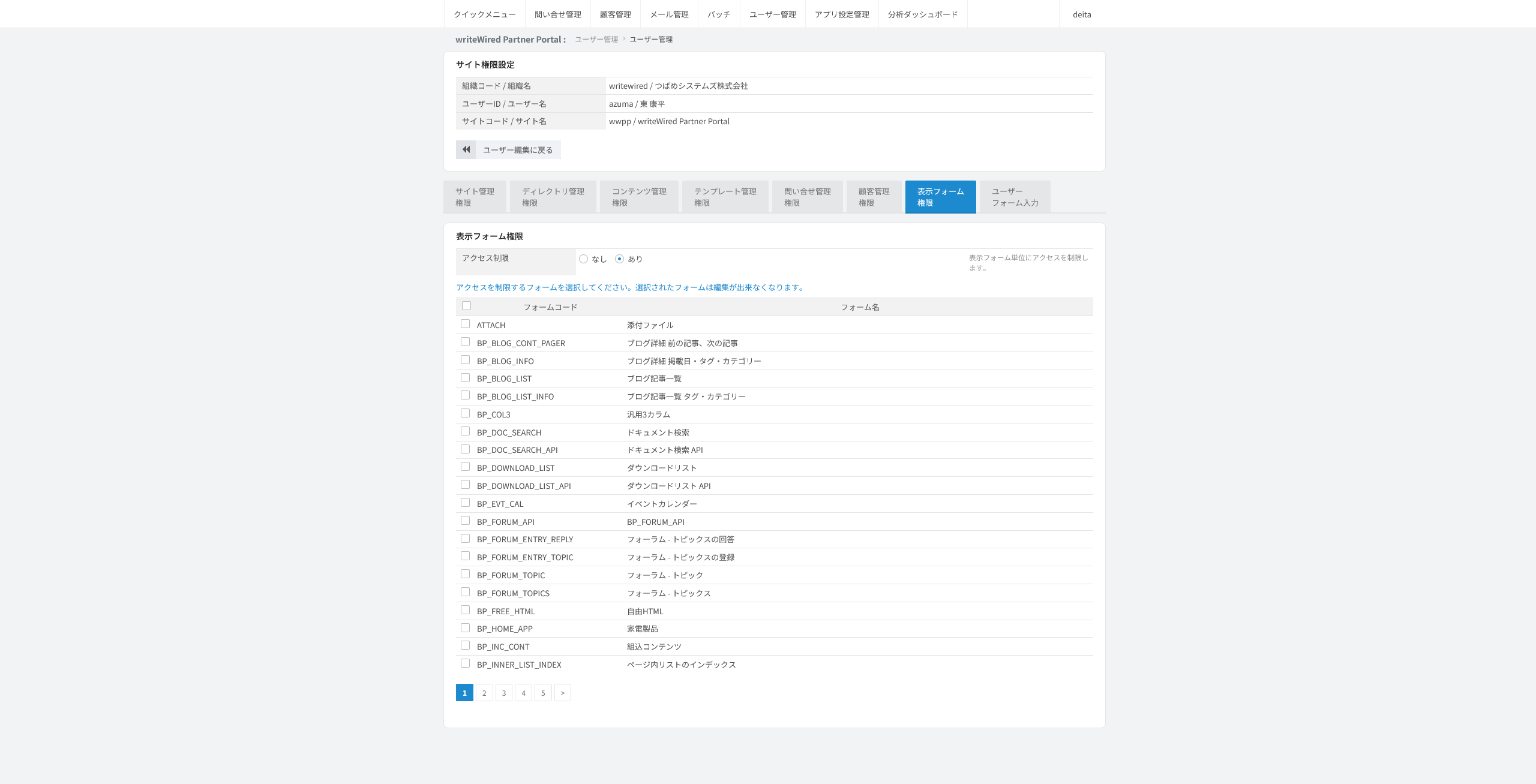Click the deita user menu
The height and width of the screenshot is (784, 1536).
click(x=1082, y=14)
